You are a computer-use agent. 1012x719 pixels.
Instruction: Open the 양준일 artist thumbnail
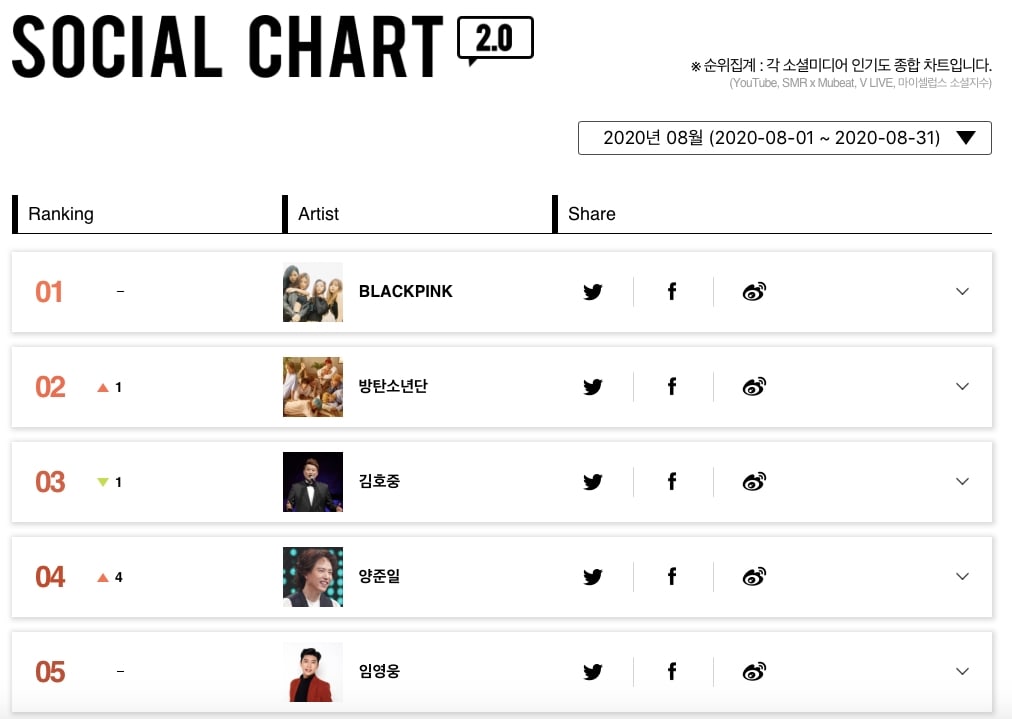click(313, 576)
